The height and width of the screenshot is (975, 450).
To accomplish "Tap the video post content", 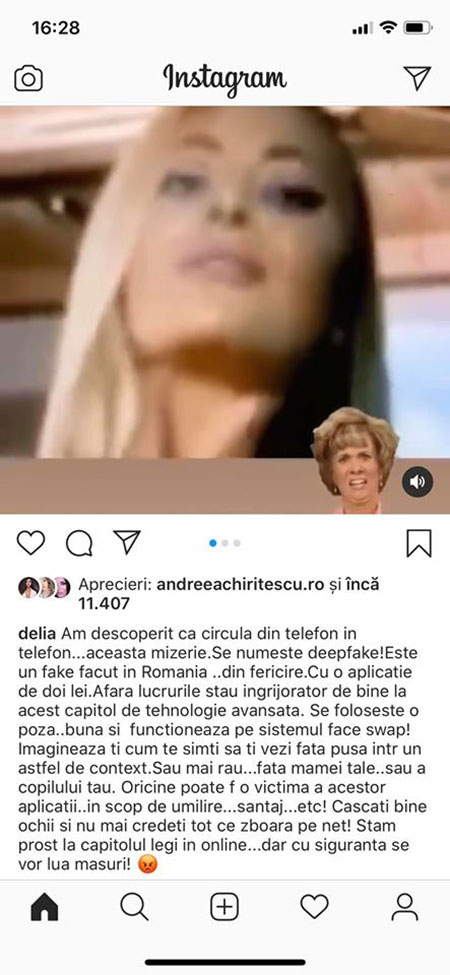I will tap(225, 310).
